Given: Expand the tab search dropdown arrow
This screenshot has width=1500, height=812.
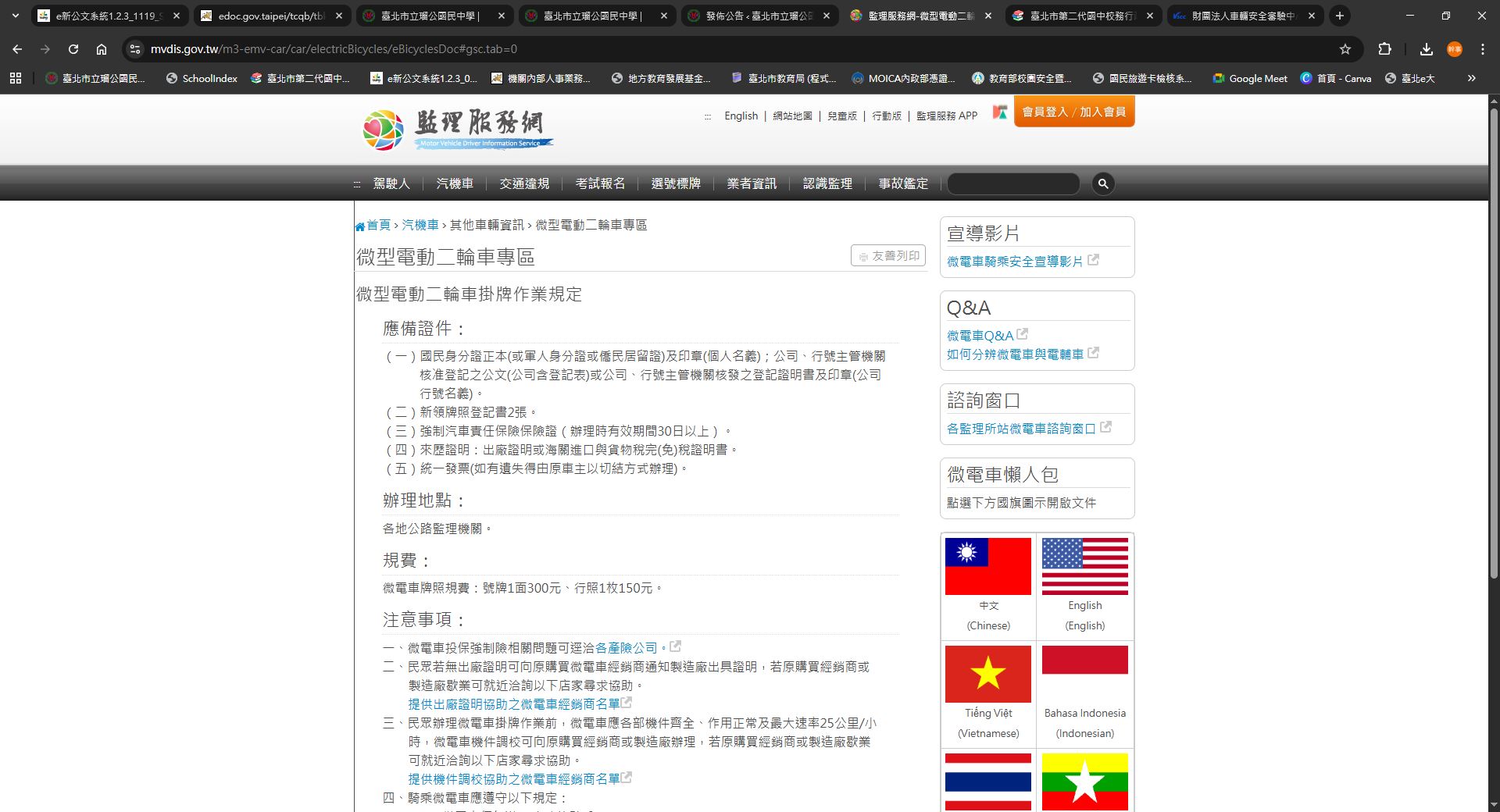Looking at the screenshot, I should click(16, 16).
